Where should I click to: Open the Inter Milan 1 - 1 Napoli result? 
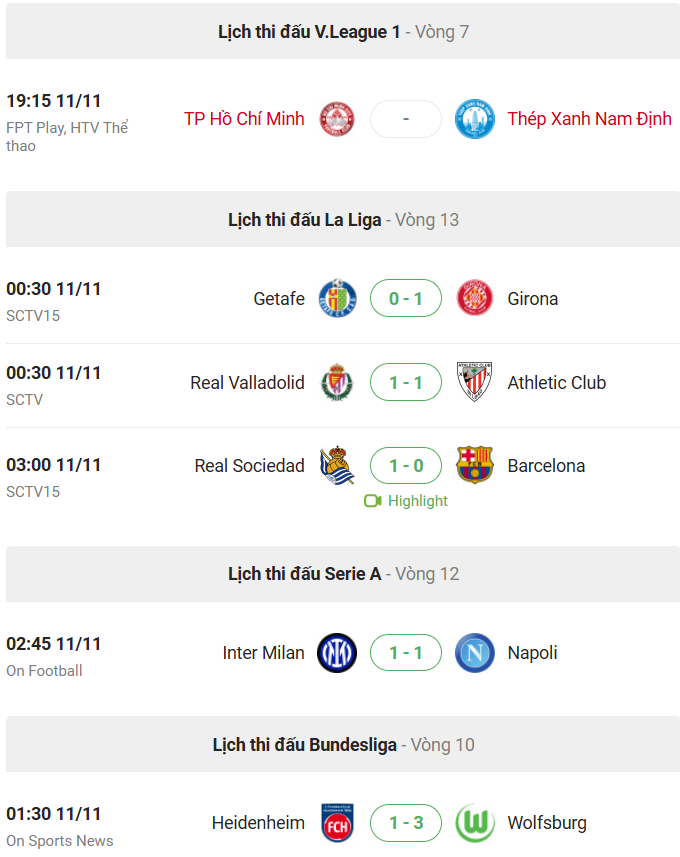[406, 653]
